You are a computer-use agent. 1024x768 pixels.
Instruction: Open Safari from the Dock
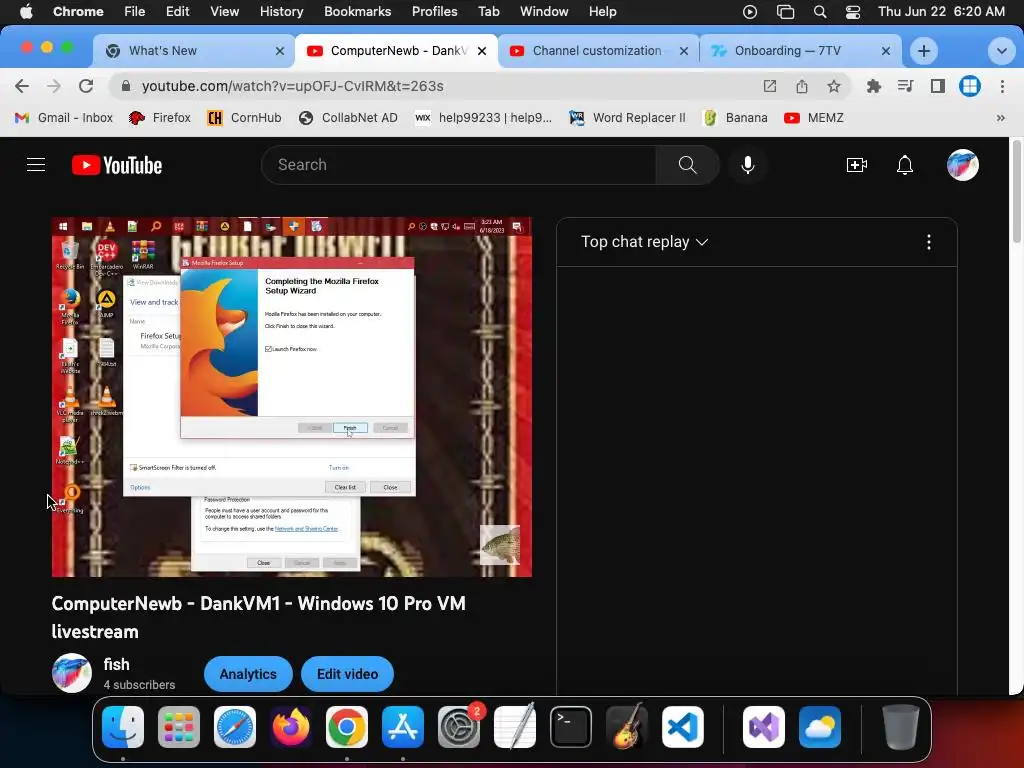tap(235, 727)
